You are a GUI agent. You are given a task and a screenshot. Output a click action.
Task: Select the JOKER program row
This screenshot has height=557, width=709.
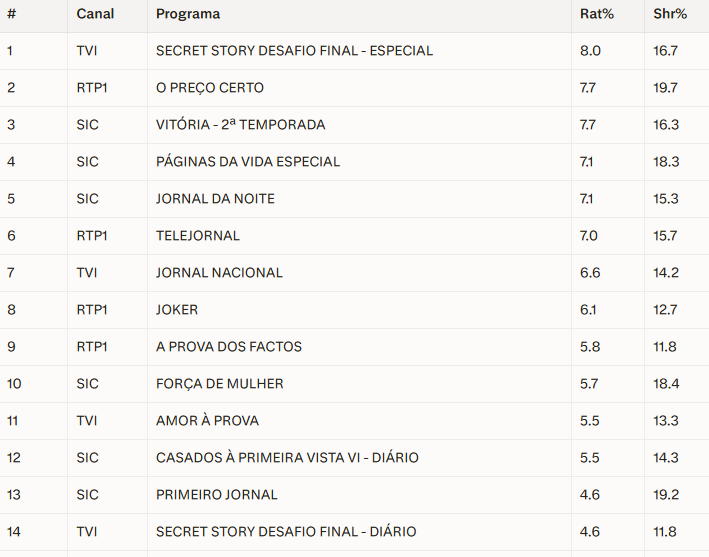354,310
